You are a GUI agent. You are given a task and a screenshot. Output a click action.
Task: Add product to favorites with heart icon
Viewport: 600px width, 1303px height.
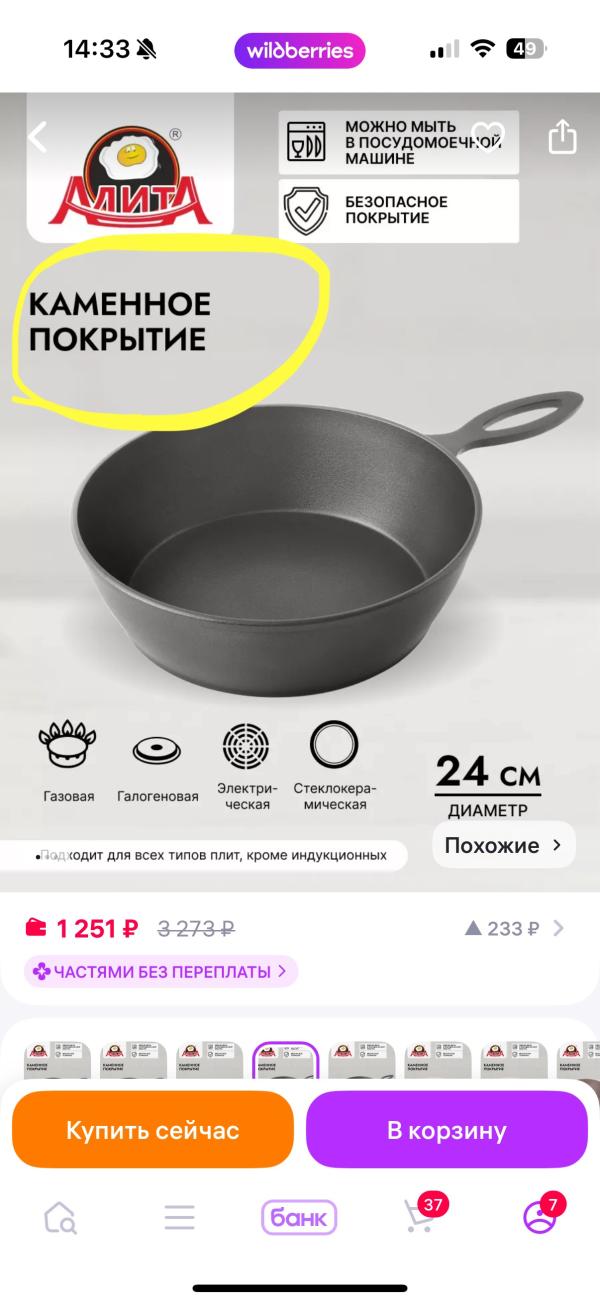coord(487,136)
